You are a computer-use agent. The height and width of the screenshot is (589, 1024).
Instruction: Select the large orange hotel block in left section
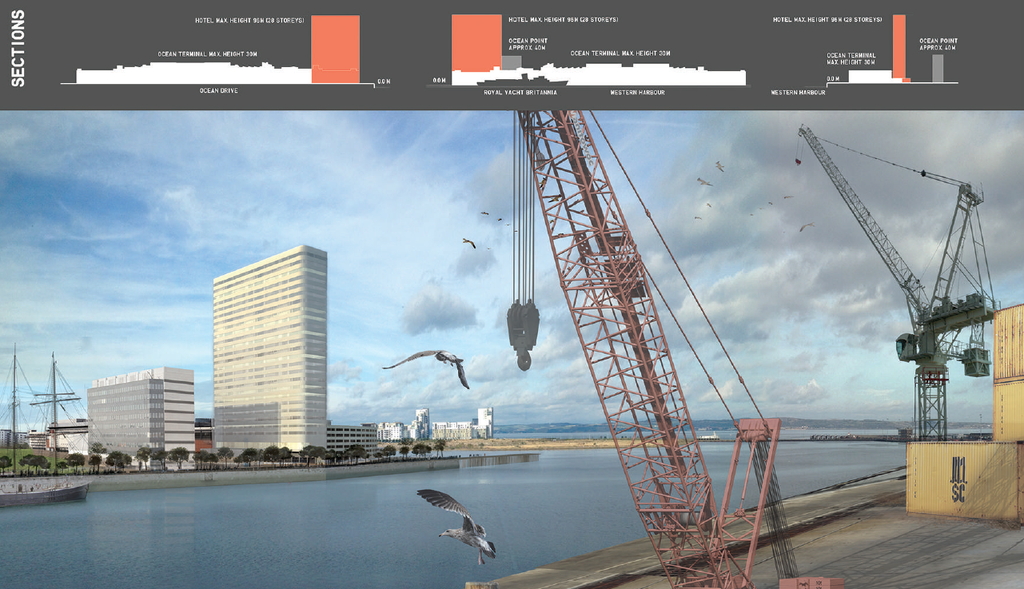[335, 48]
